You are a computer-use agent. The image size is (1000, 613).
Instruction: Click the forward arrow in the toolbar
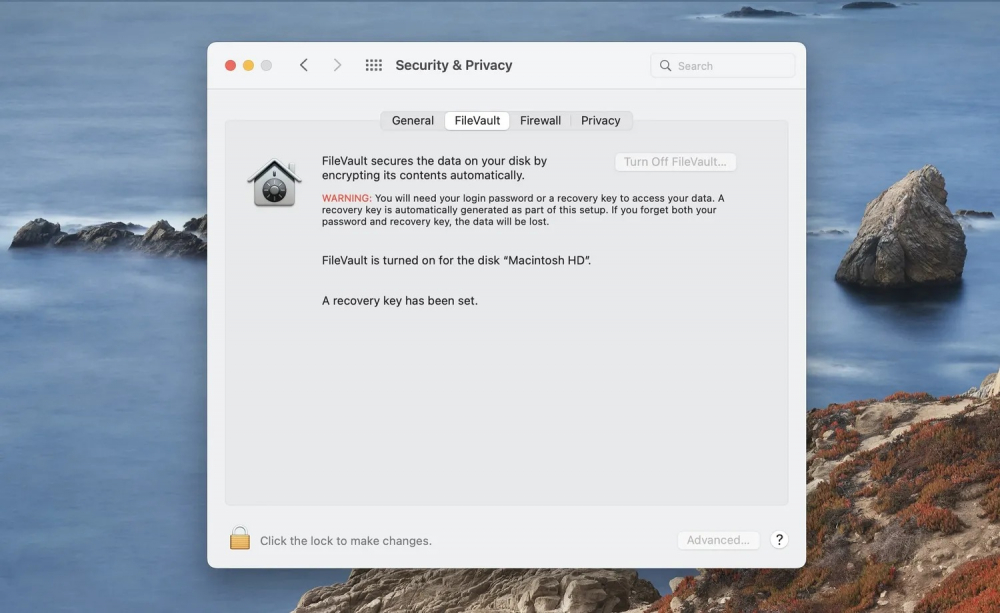(337, 65)
